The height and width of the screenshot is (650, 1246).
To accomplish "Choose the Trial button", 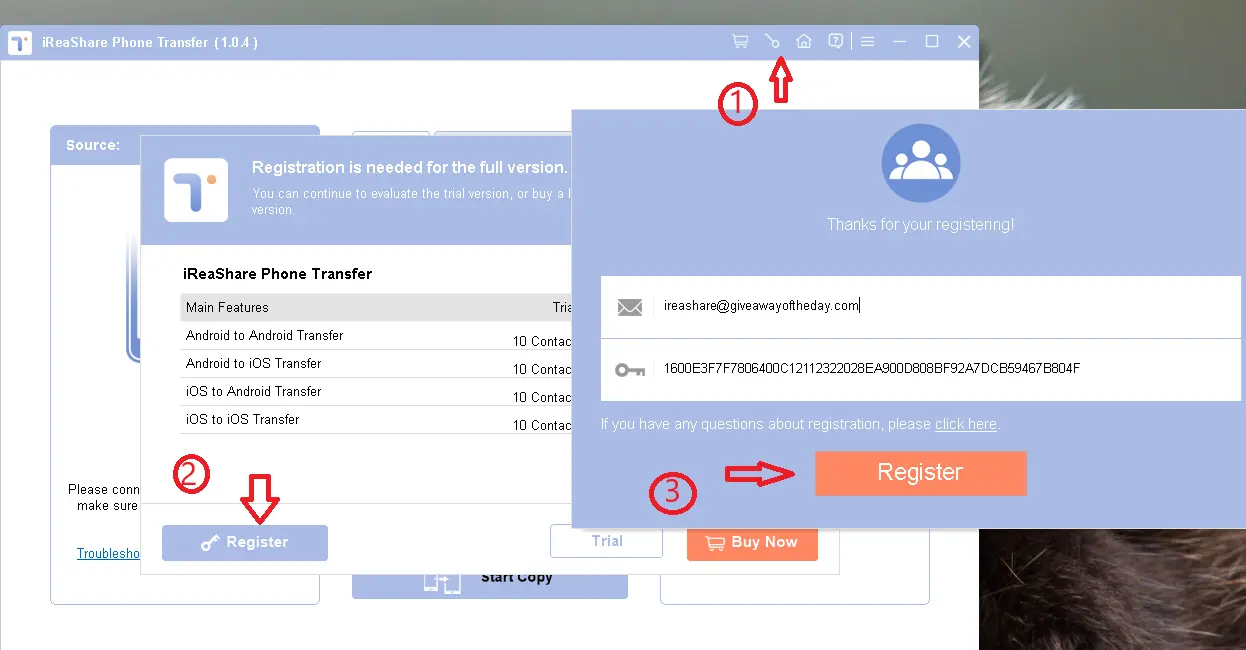I will (x=606, y=541).
